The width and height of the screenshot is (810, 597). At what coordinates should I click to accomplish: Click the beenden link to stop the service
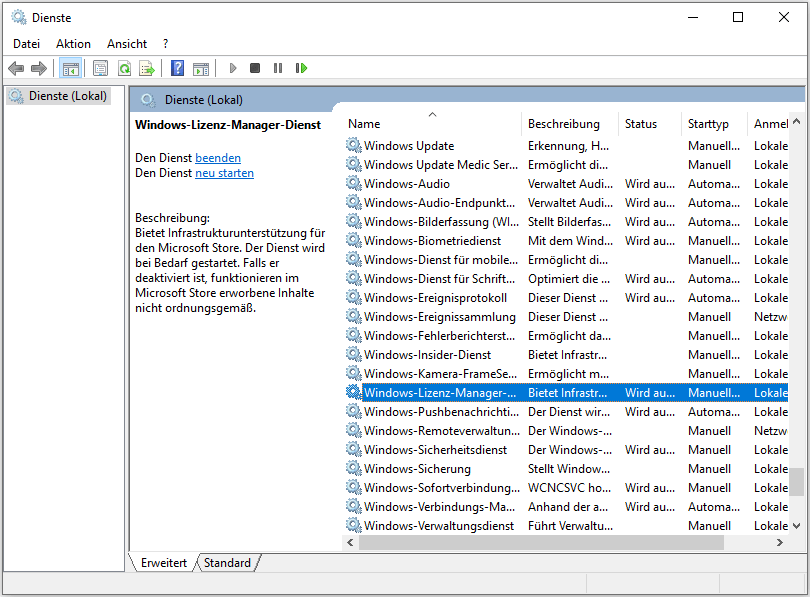(218, 157)
